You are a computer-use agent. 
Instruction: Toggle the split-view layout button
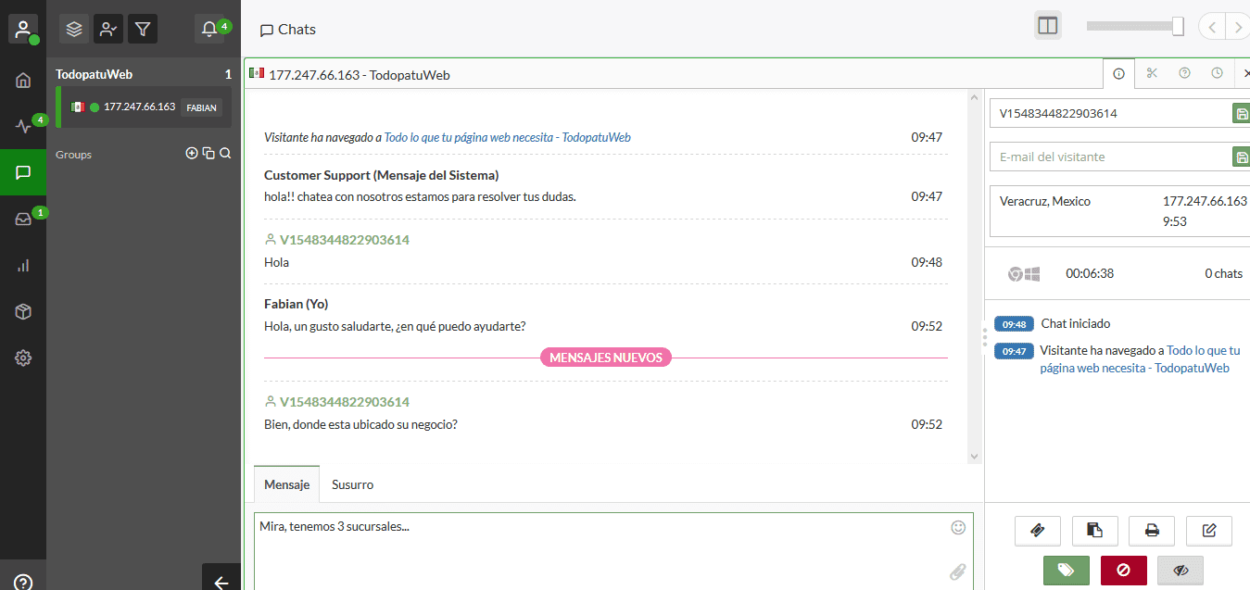coord(1048,27)
